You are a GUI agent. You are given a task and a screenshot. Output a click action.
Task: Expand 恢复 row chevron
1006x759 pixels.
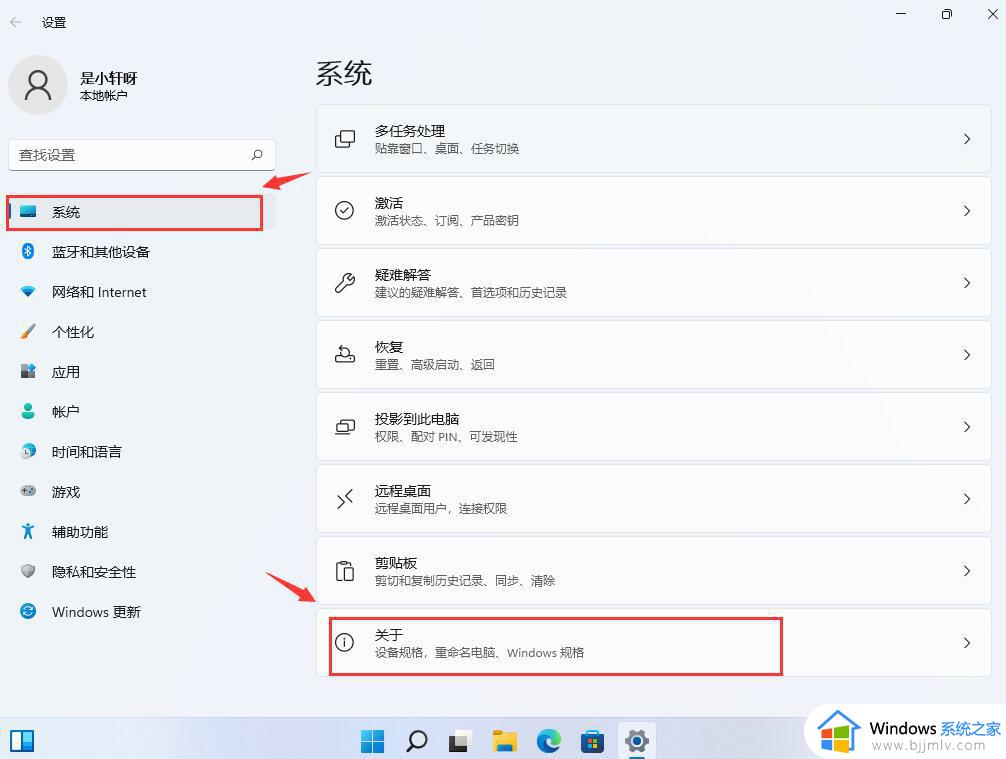click(967, 355)
